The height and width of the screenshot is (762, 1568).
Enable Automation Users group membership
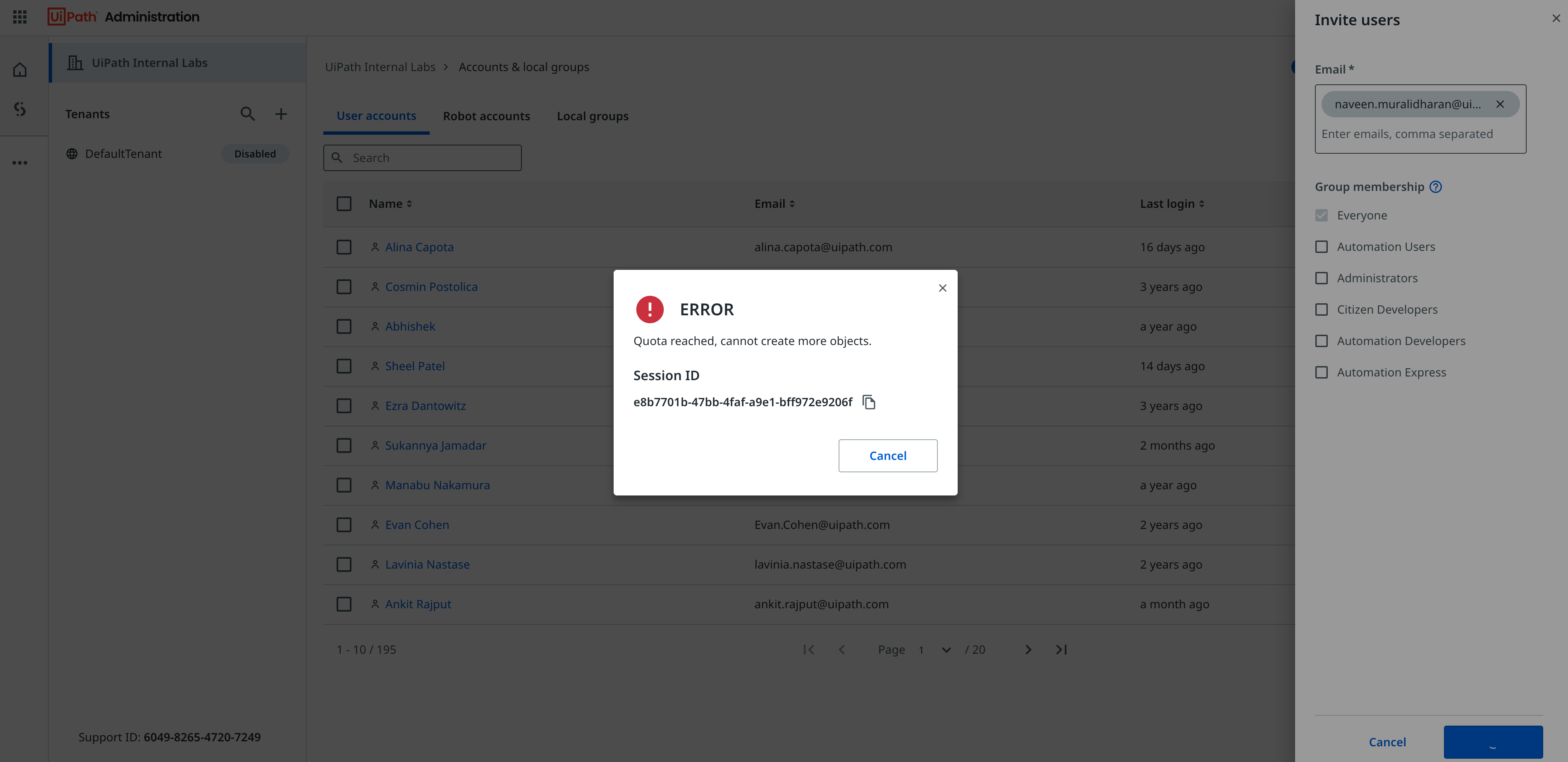point(1322,246)
